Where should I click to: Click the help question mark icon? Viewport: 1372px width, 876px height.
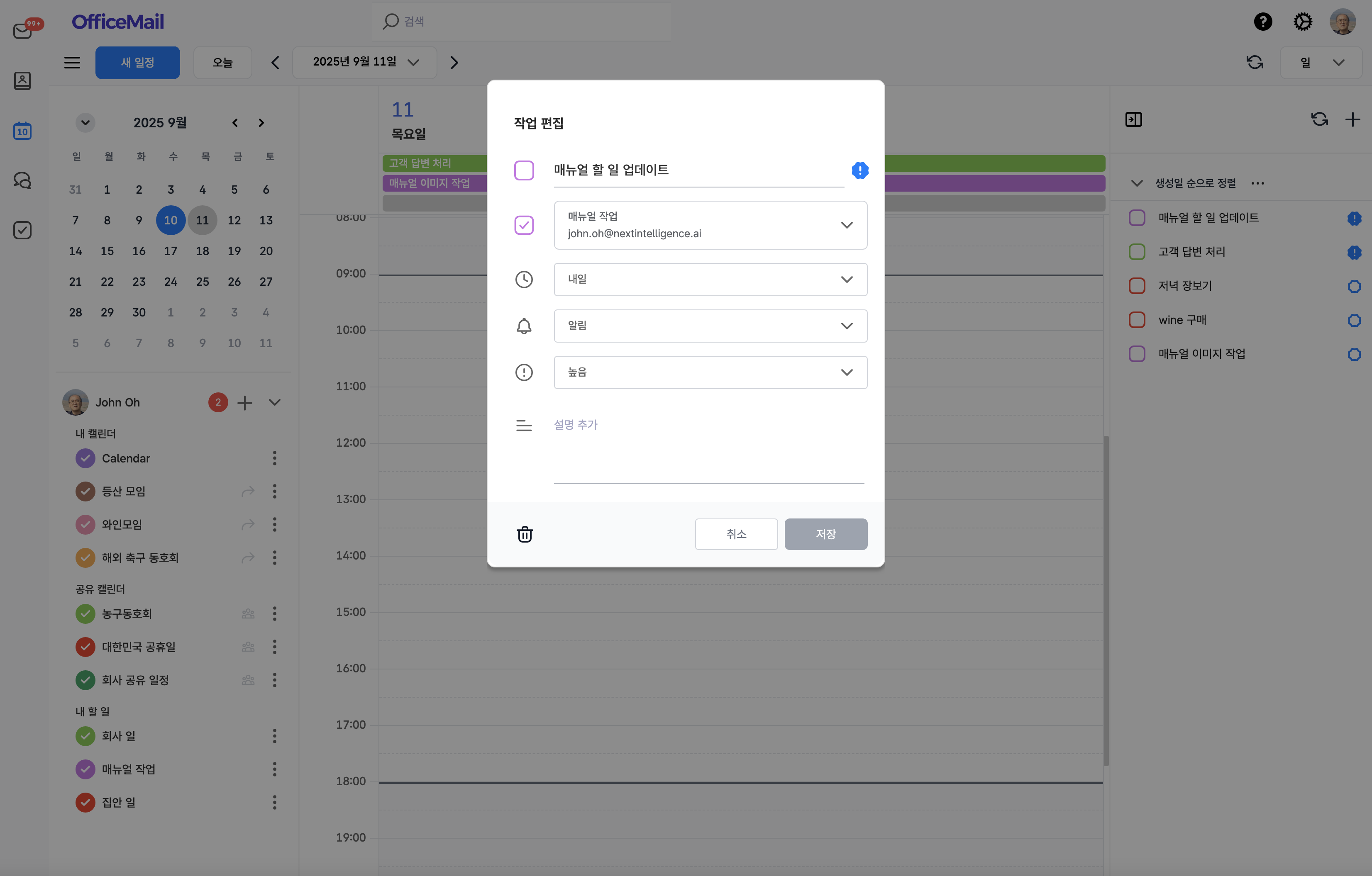point(1262,22)
